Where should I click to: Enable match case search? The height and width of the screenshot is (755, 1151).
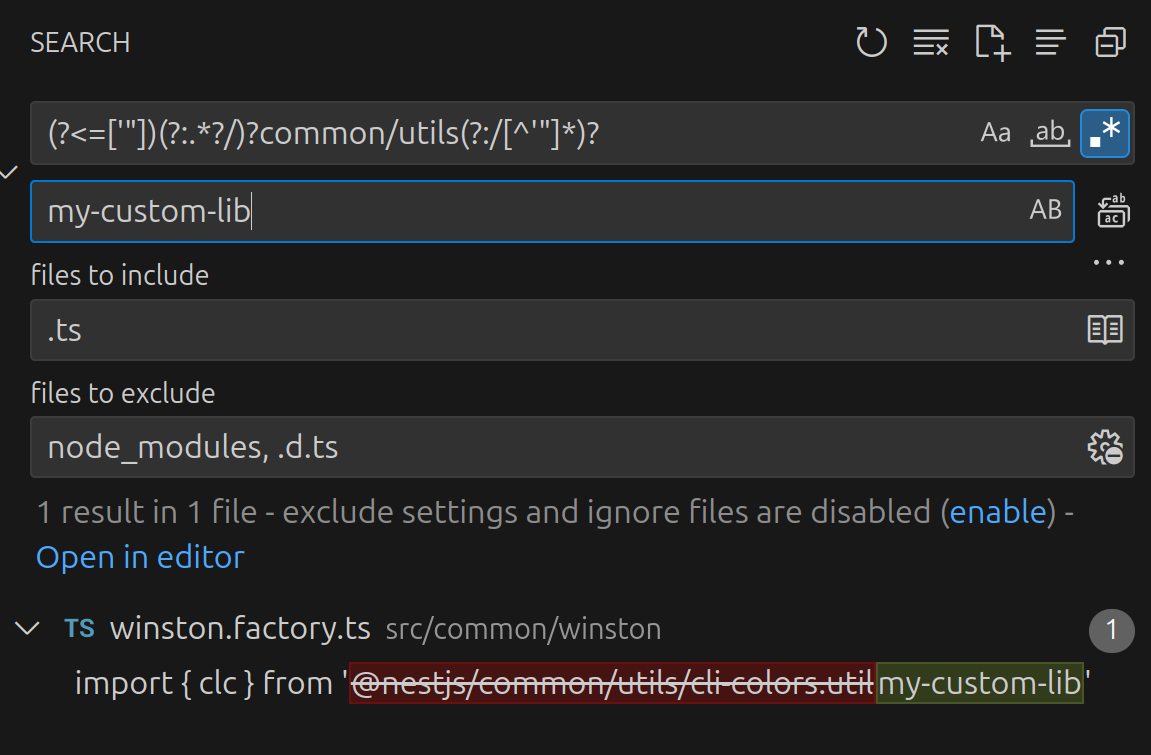tap(995, 131)
